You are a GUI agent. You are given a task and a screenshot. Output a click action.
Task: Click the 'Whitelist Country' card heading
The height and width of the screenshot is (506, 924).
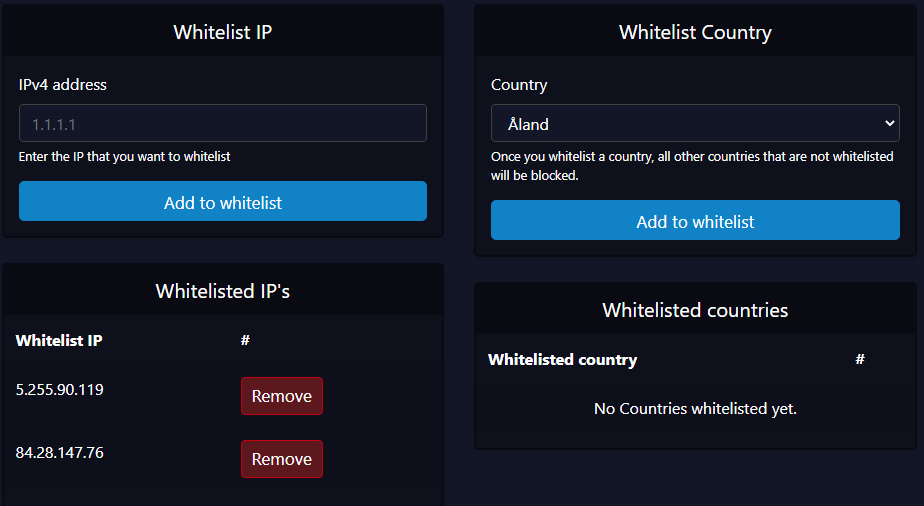coord(695,32)
